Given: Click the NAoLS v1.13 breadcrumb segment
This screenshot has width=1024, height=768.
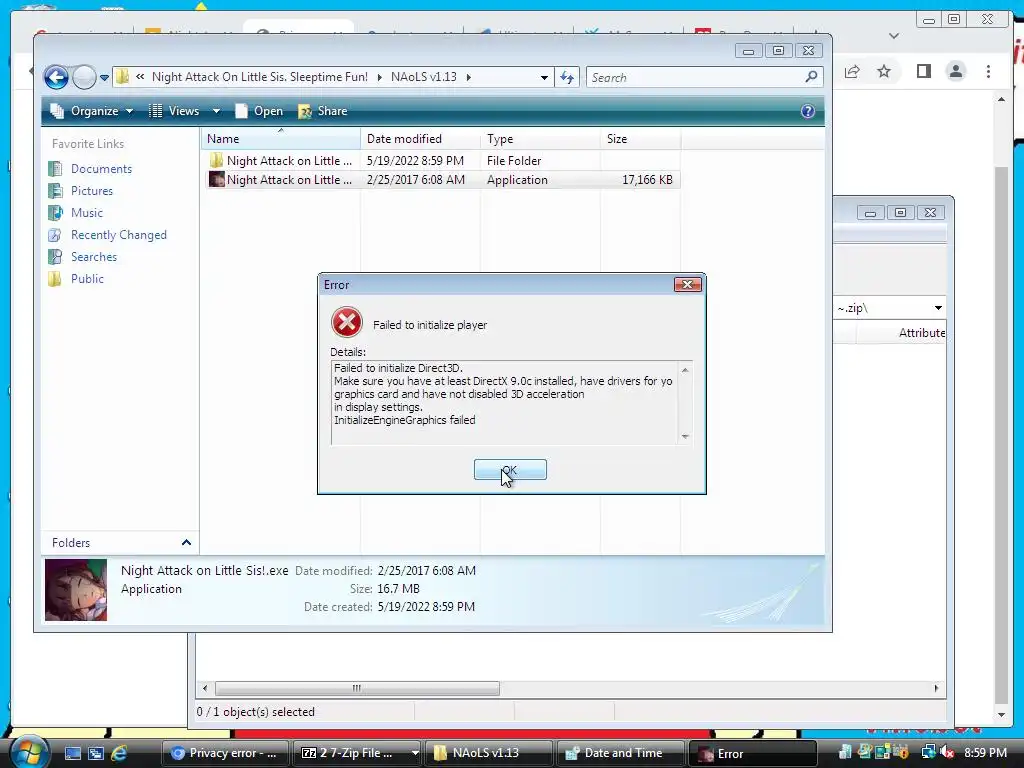Looking at the screenshot, I should [x=424, y=77].
